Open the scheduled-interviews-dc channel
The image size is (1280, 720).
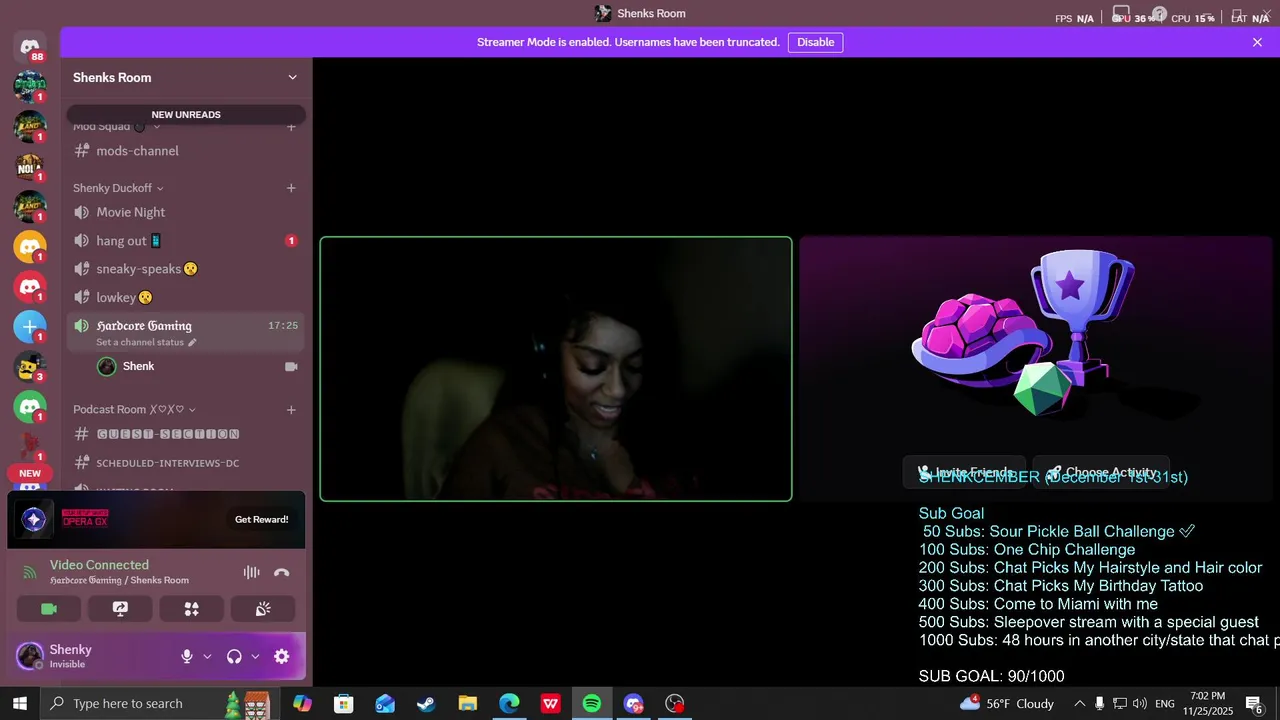tap(185, 463)
